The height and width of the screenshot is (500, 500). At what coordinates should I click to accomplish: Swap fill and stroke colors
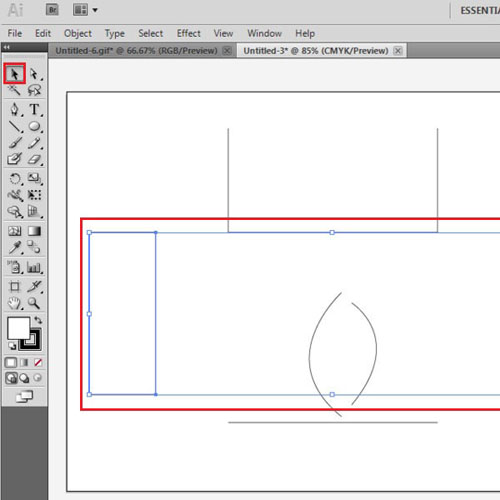point(38,320)
